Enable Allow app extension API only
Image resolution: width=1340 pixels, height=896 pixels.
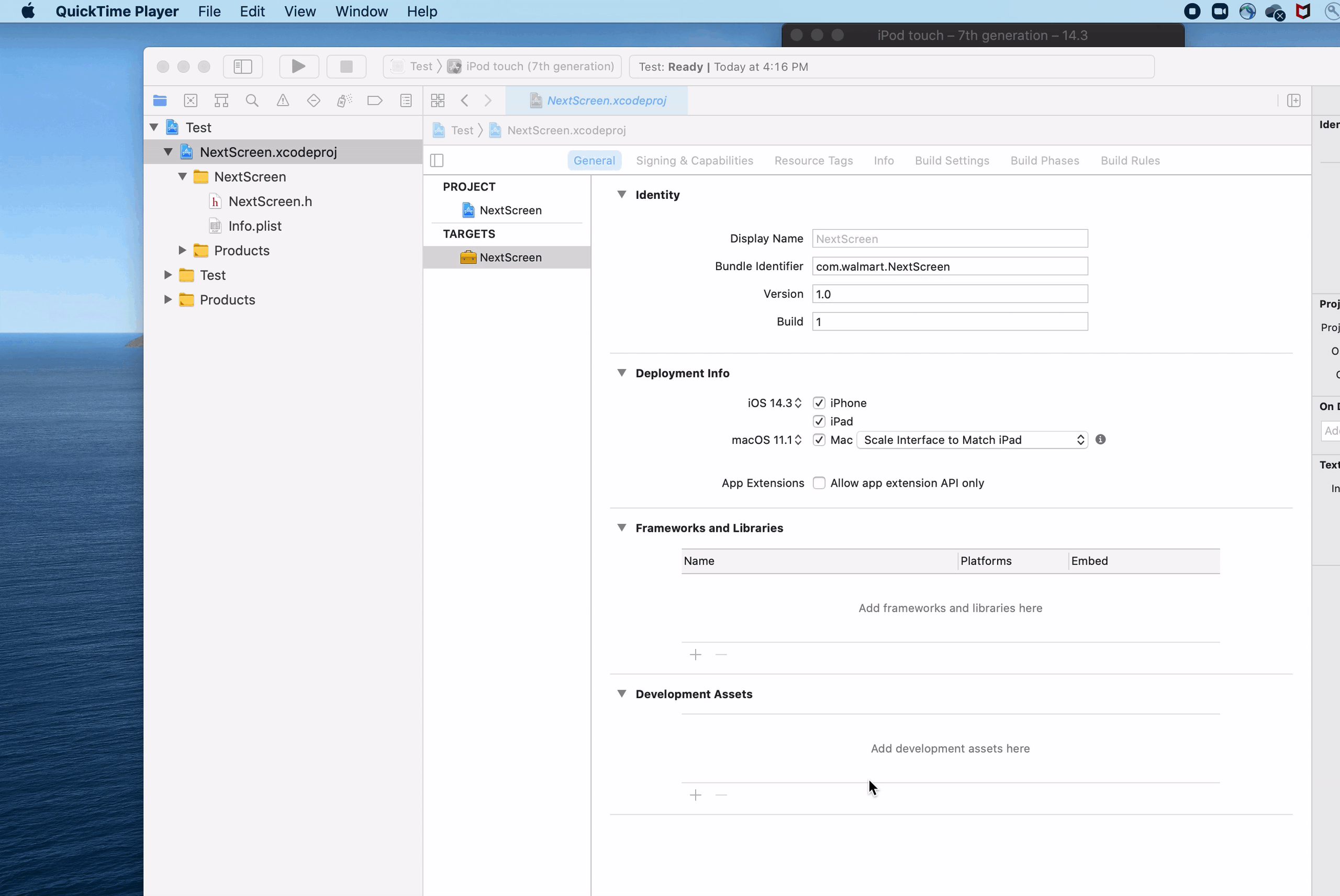819,483
